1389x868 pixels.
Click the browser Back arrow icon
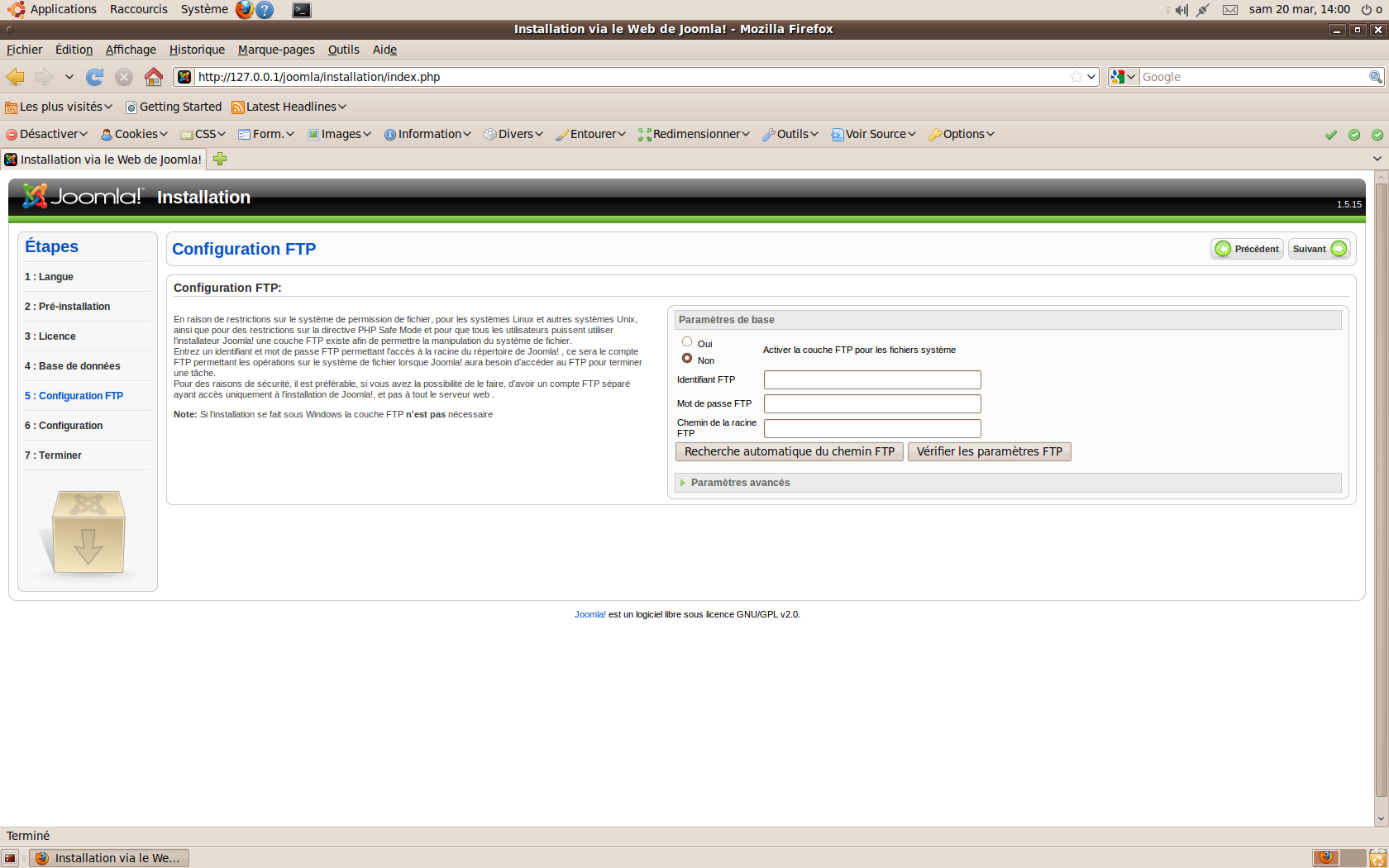coord(15,77)
